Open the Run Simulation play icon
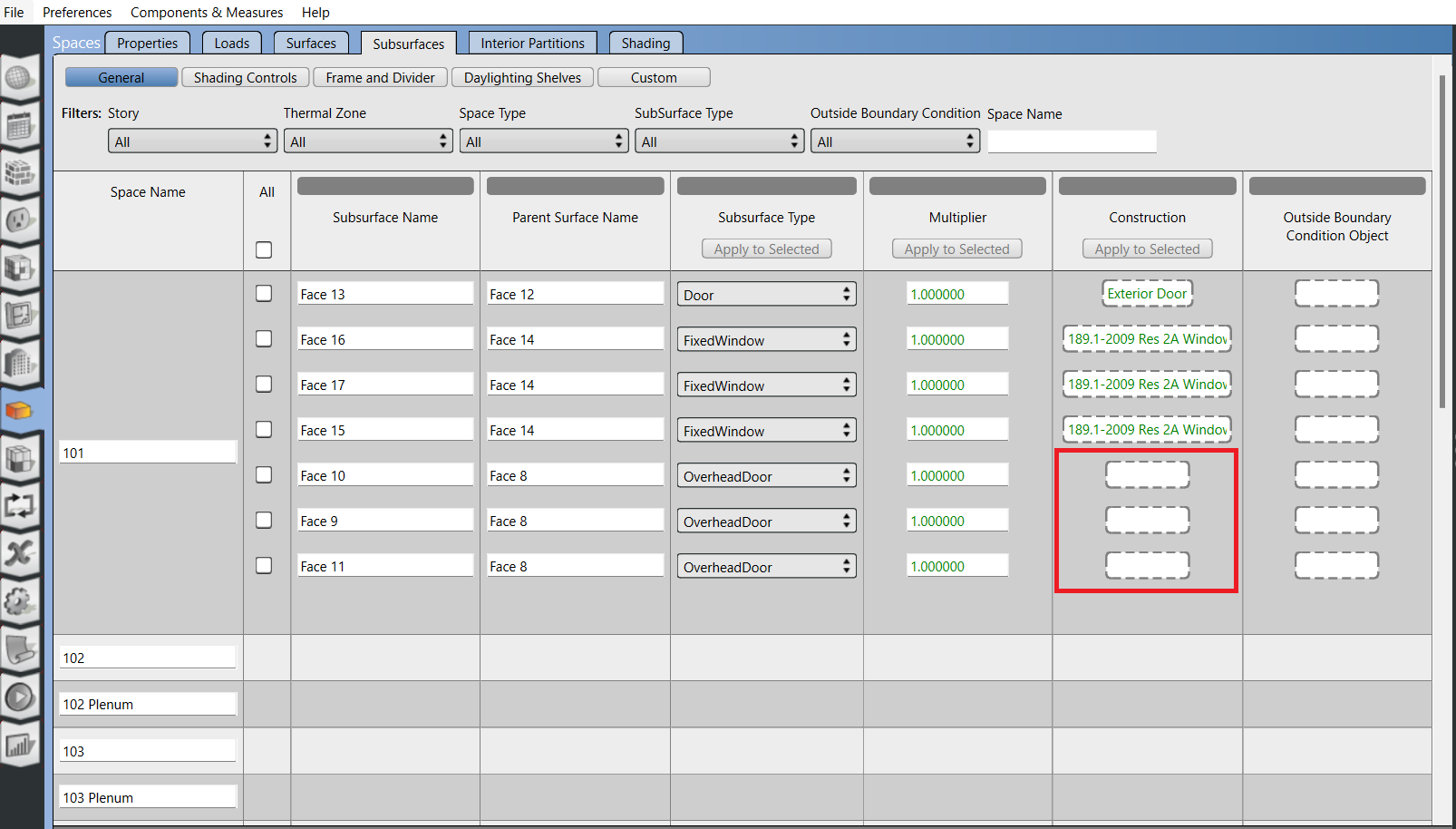Image resolution: width=1456 pixels, height=829 pixels. (x=19, y=697)
